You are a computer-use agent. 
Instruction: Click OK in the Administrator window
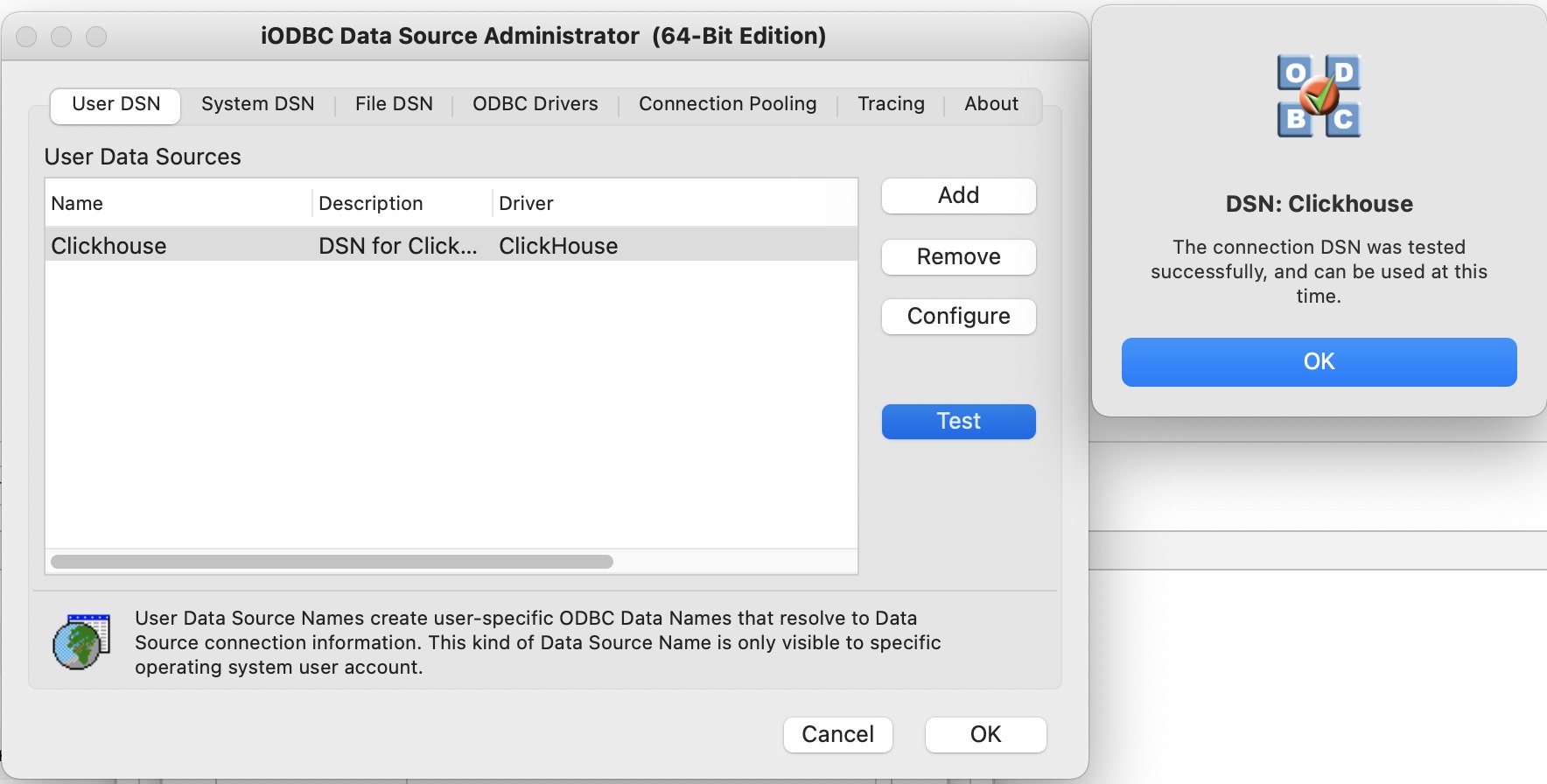click(986, 735)
